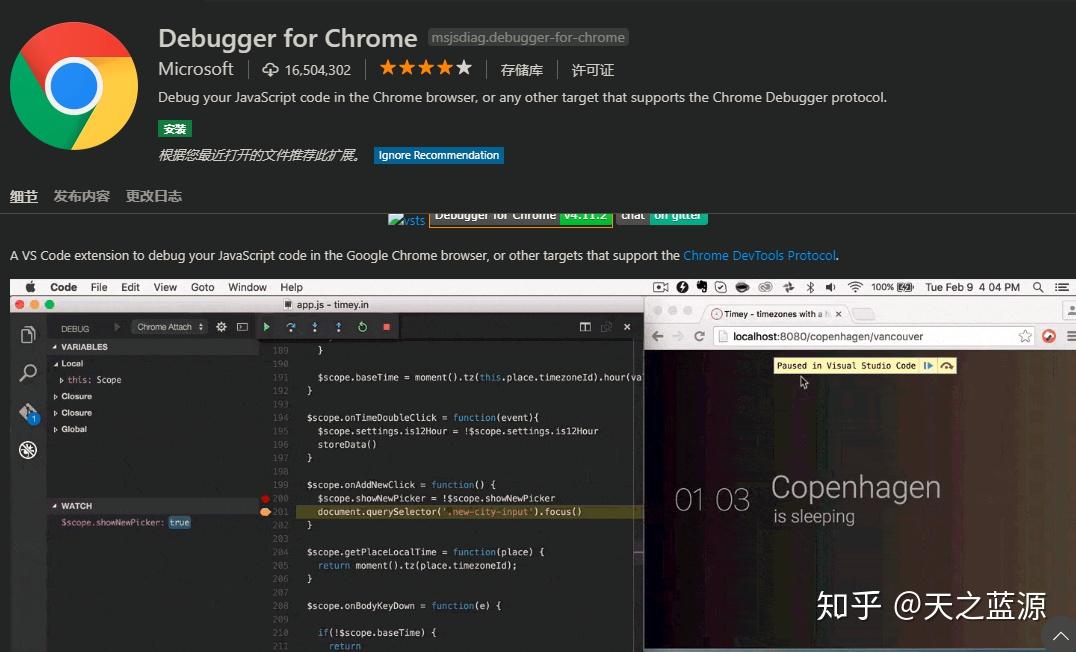Open the Help menu
1076x652 pixels.
tap(291, 287)
